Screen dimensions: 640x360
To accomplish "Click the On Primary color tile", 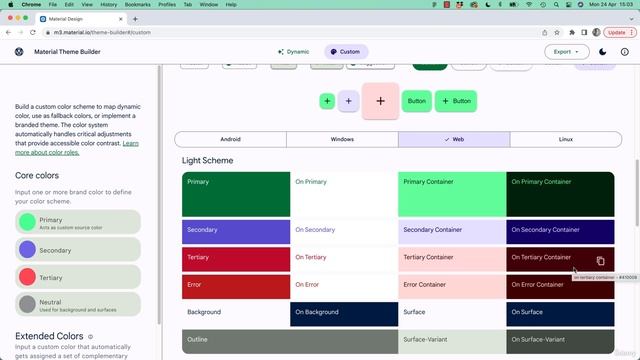I will (x=344, y=194).
